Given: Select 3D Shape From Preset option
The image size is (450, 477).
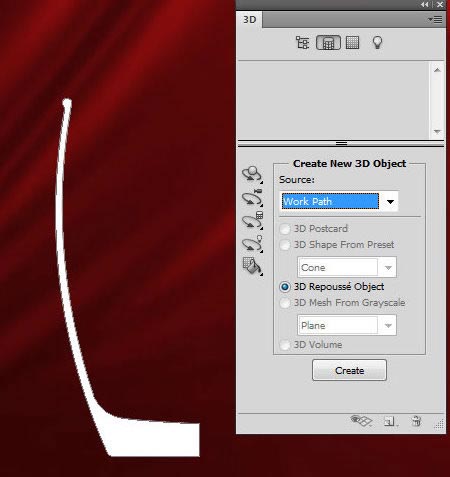Looking at the screenshot, I should click(x=337, y=245).
